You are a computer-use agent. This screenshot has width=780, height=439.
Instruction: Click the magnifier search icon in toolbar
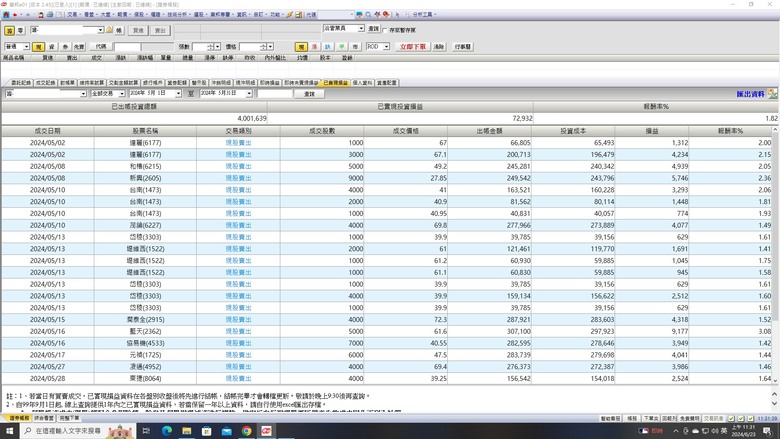[368, 15]
